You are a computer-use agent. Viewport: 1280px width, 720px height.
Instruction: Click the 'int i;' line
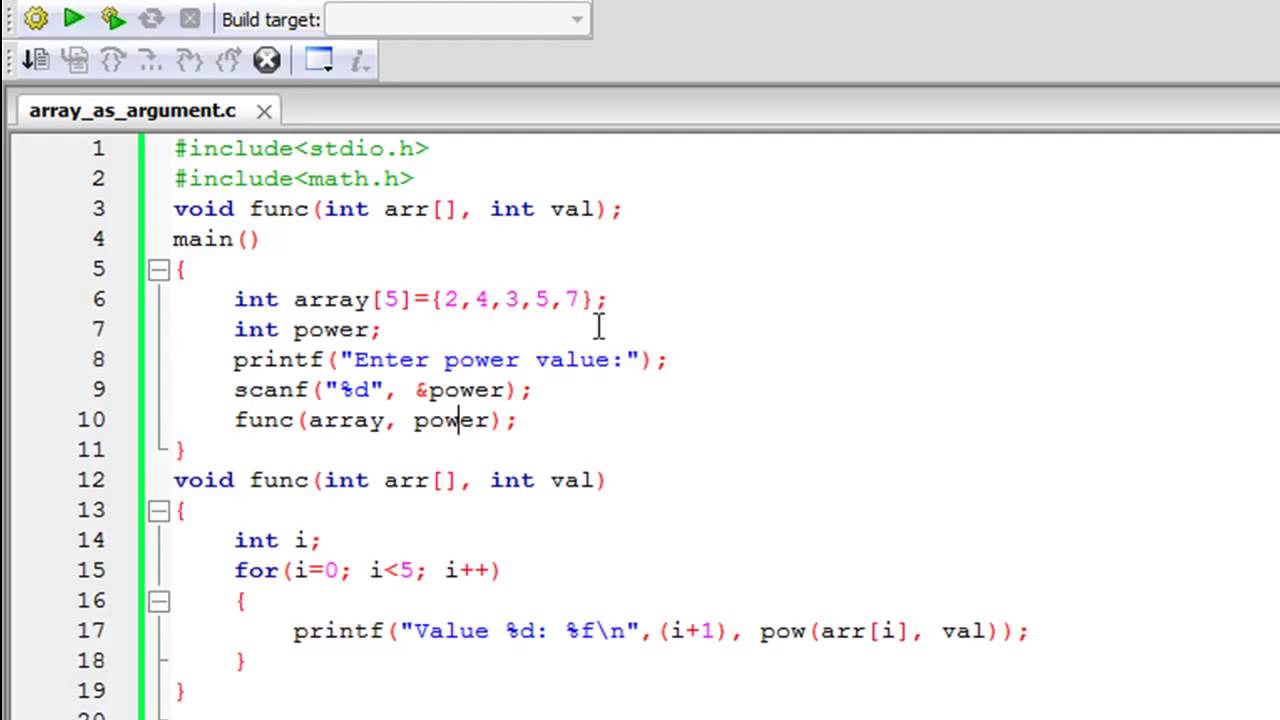(277, 540)
